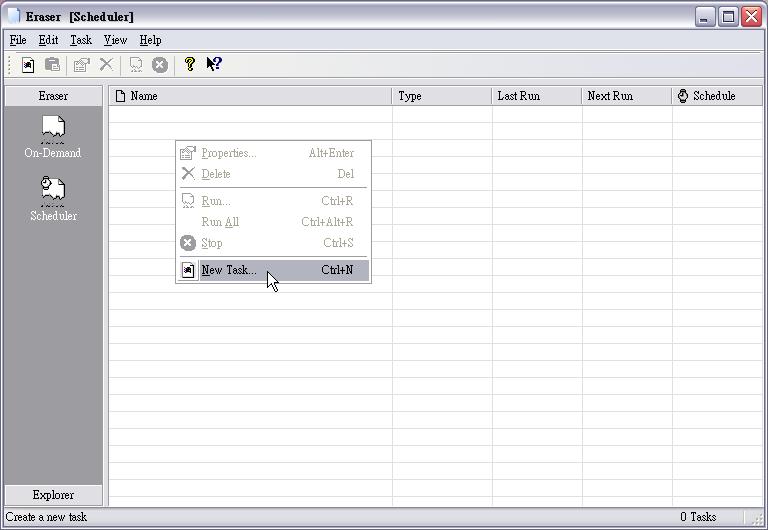The height and width of the screenshot is (530, 768).
Task: Close the Eraser window
Action: pyautogui.click(x=751, y=17)
